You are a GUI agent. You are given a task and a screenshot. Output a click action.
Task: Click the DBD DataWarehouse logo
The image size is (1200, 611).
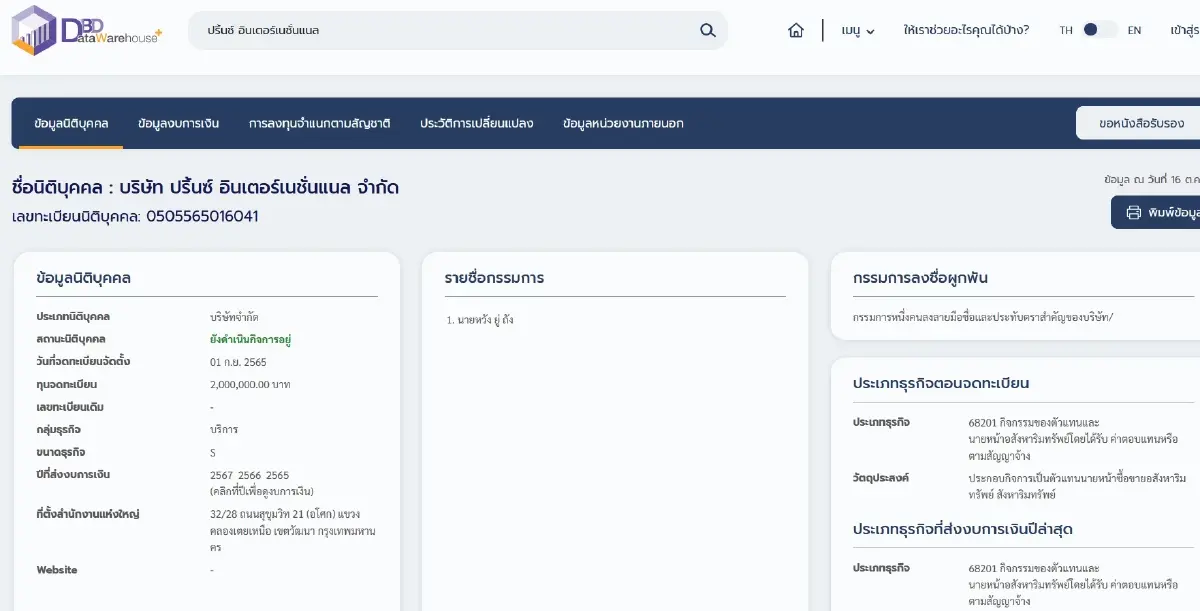[86, 30]
